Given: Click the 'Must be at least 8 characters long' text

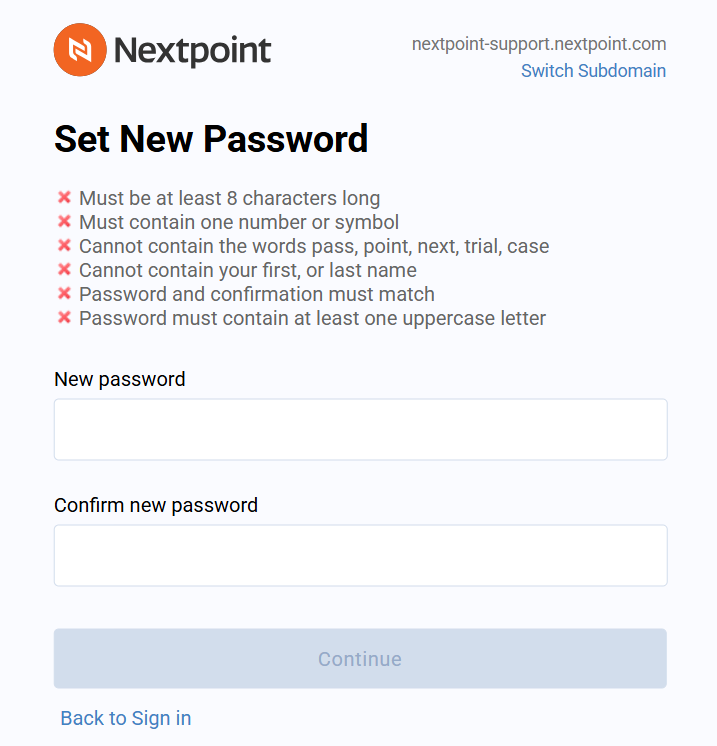Looking at the screenshot, I should pyautogui.click(x=229, y=198).
